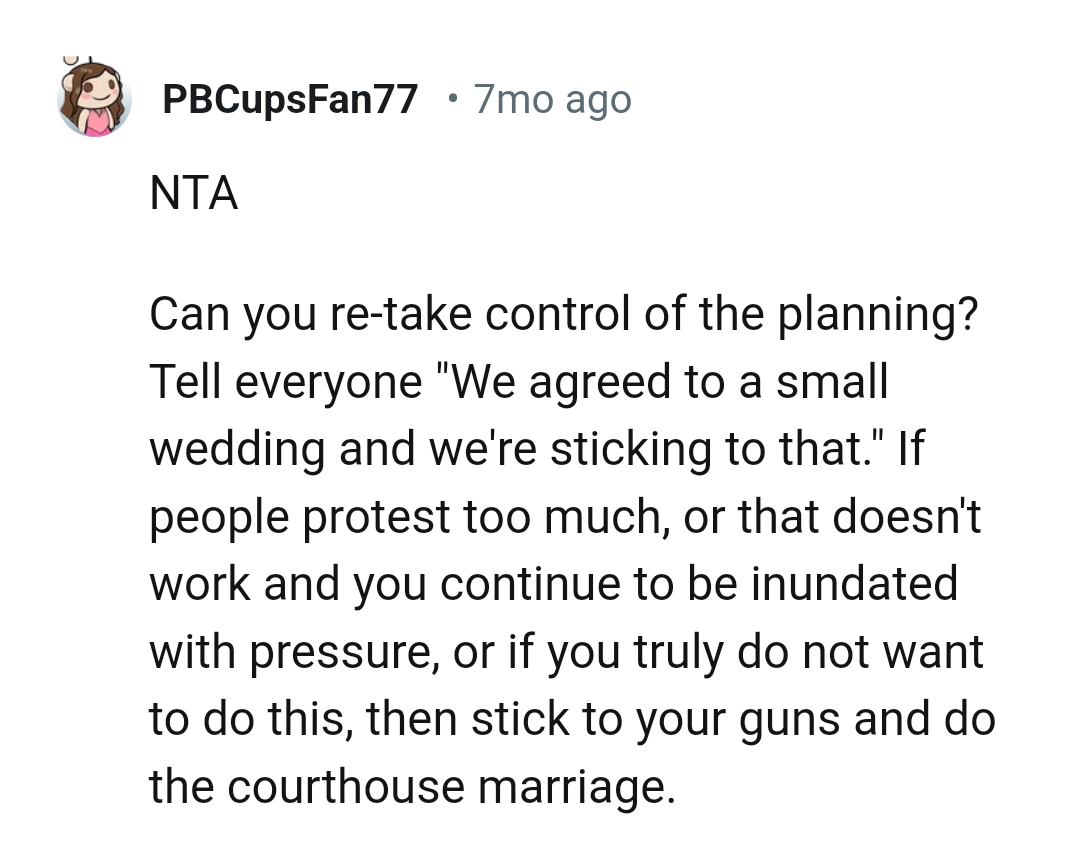The width and height of the screenshot is (1080, 858).
Task: Click the '7mo ago' comment timestamp
Action: pos(552,99)
